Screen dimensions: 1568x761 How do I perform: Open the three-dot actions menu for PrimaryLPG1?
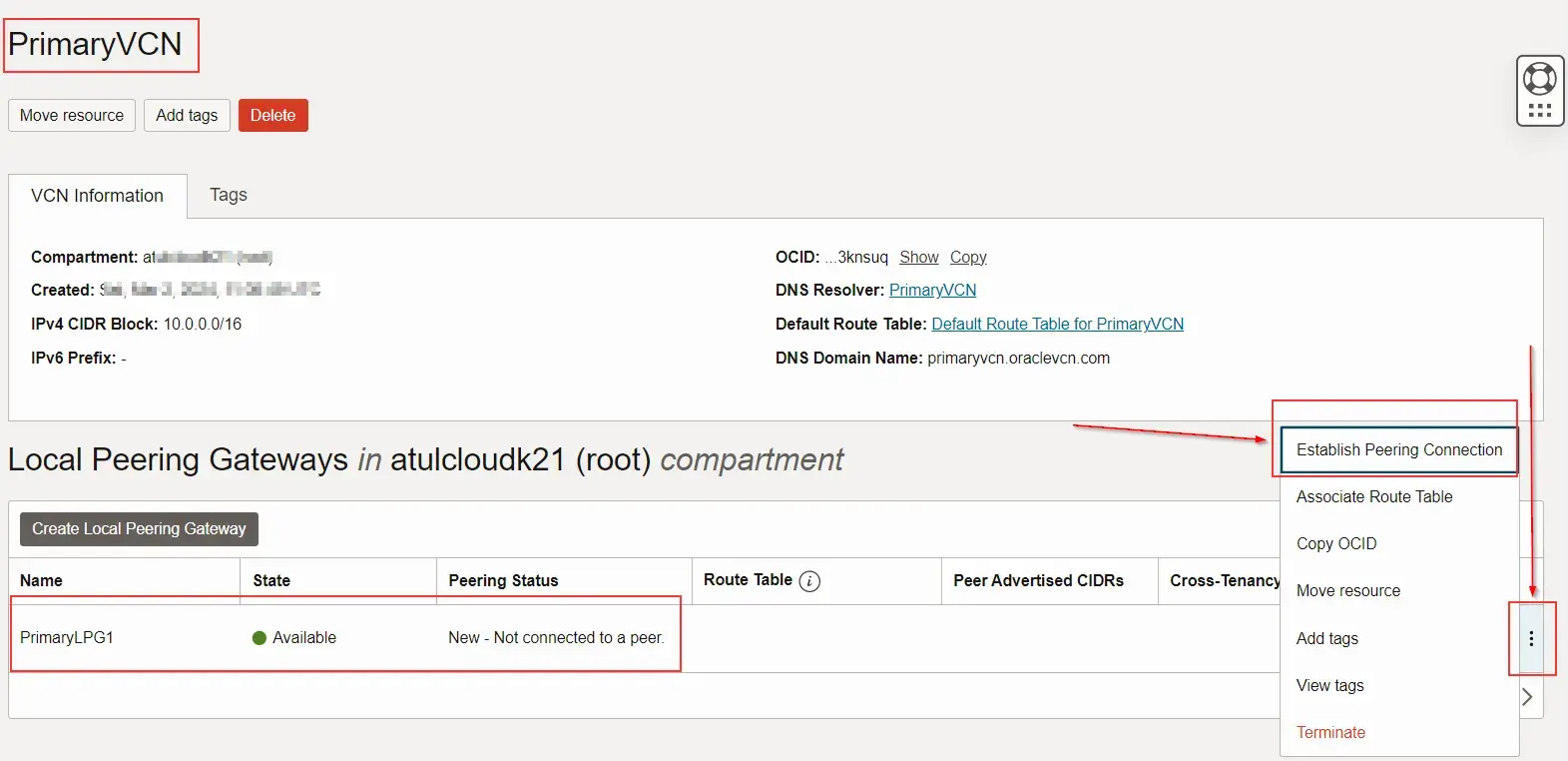tap(1531, 639)
